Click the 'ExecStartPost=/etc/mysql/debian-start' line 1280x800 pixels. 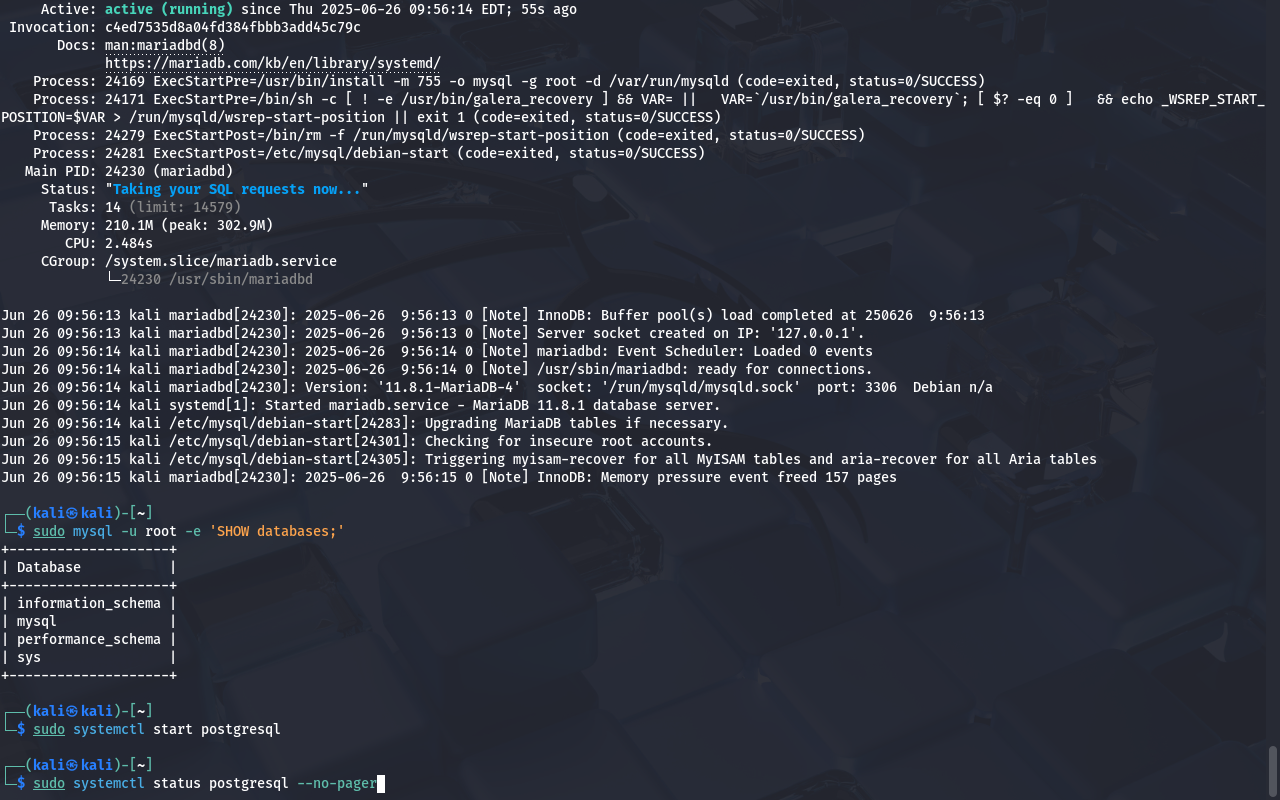coord(369,153)
